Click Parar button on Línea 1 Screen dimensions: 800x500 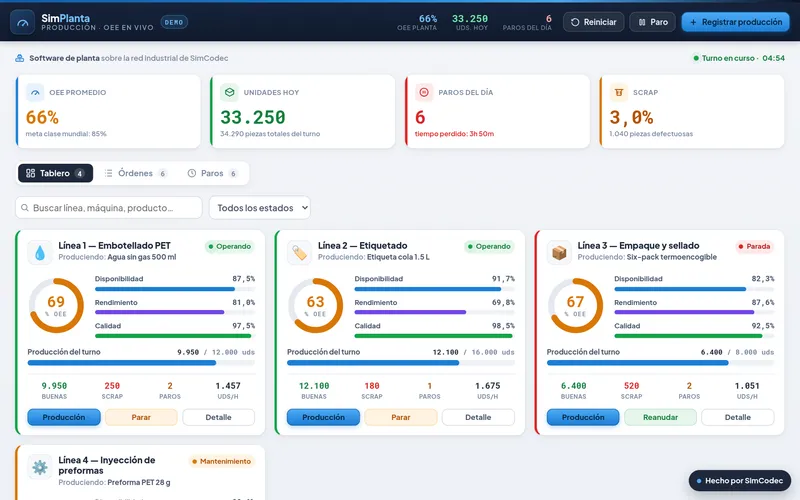tap(141, 417)
